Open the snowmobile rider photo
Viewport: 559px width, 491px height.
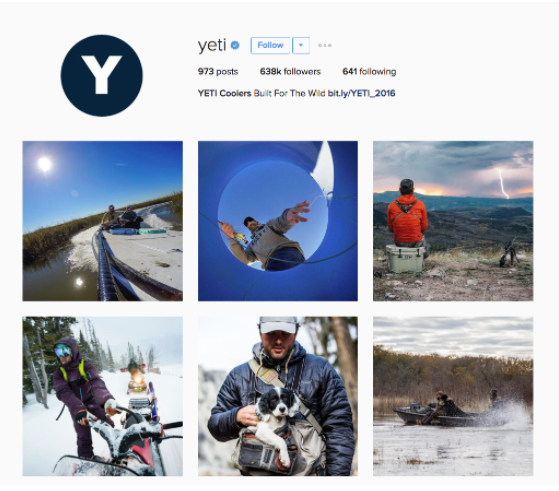[103, 396]
